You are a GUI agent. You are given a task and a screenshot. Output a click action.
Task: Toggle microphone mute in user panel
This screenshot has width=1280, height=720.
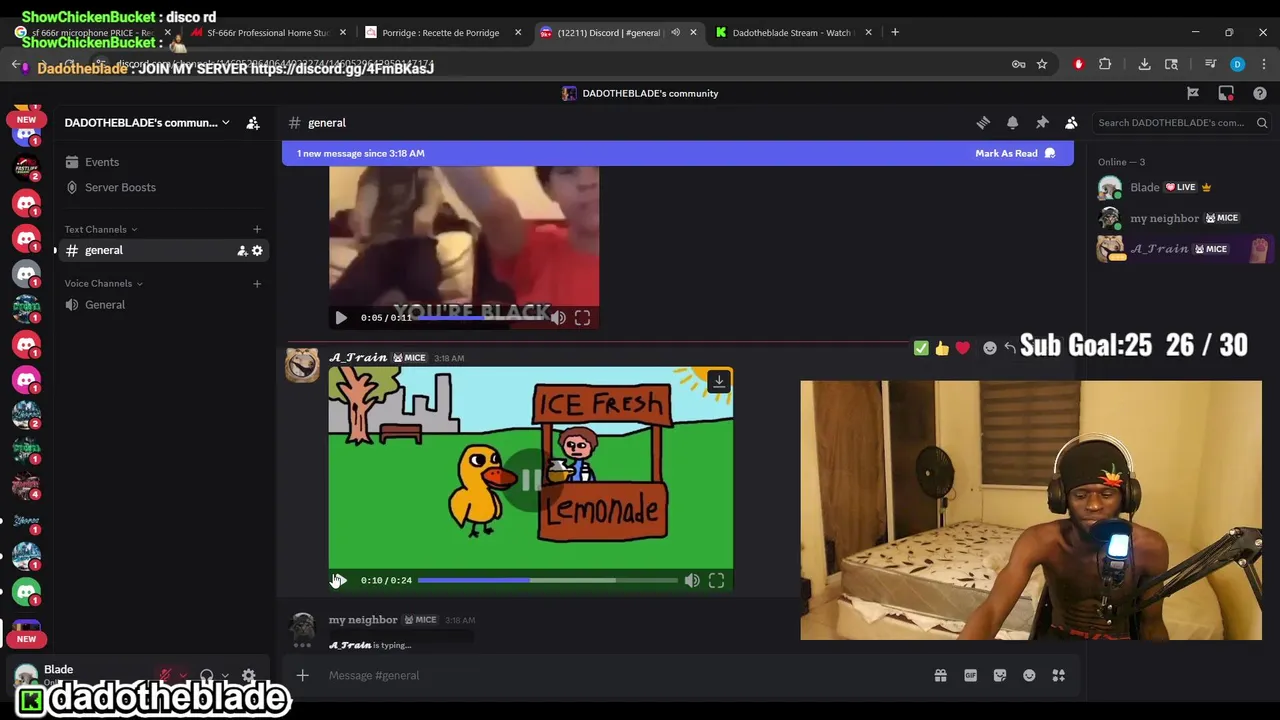[166, 676]
